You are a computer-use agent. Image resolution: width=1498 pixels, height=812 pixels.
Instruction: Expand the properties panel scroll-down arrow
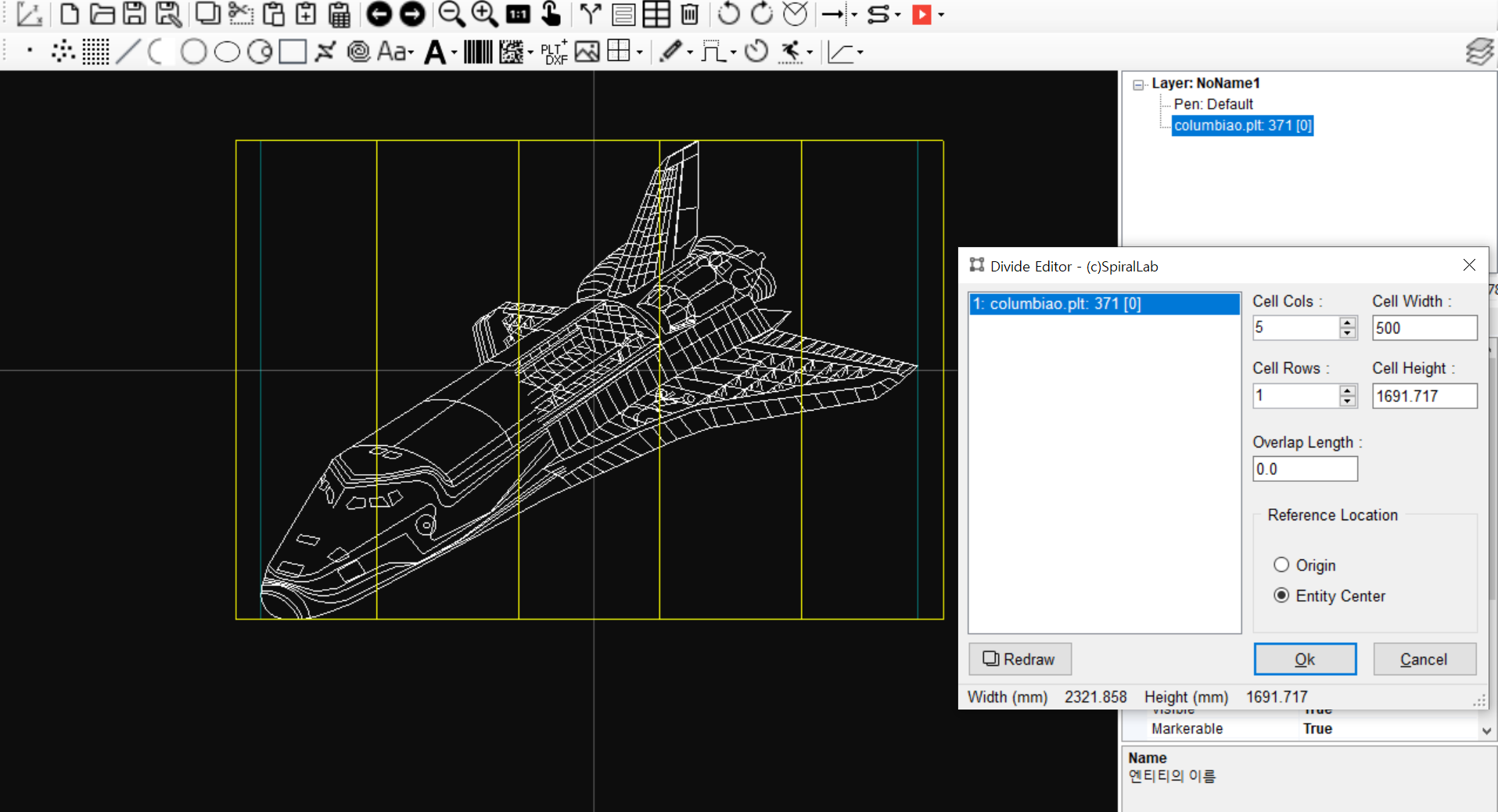coord(1487,731)
